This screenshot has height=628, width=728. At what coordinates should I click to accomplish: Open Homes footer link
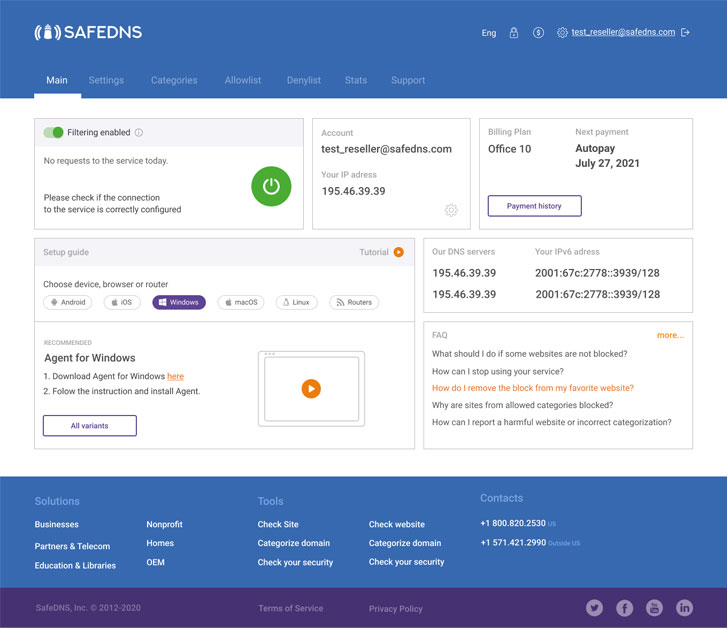coord(160,543)
